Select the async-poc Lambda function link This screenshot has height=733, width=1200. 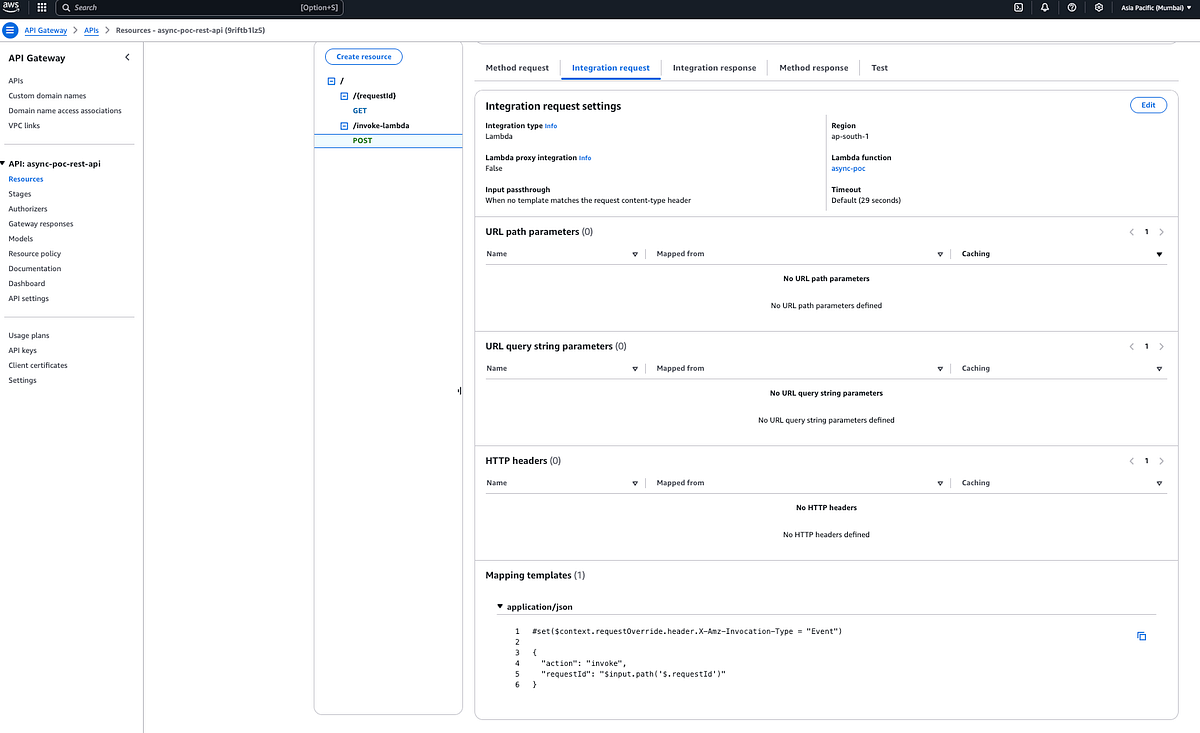tap(848, 168)
